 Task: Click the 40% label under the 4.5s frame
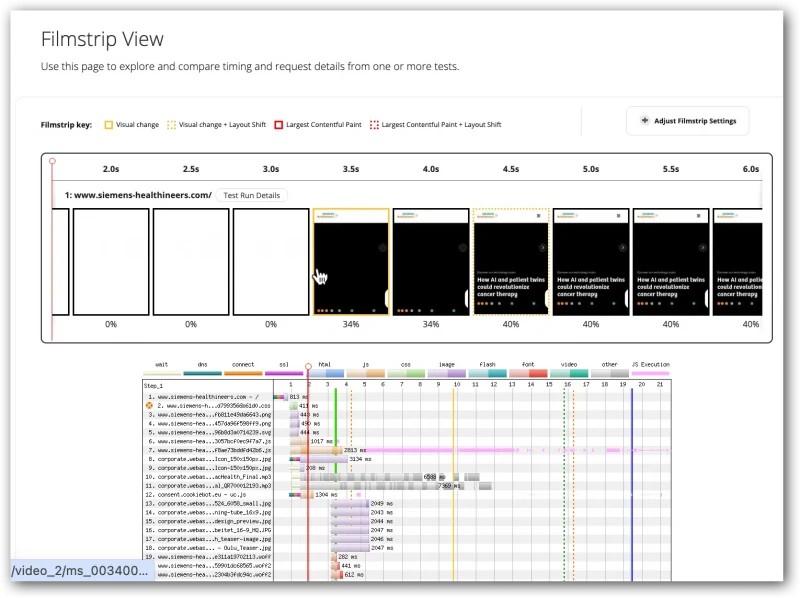coord(511,324)
